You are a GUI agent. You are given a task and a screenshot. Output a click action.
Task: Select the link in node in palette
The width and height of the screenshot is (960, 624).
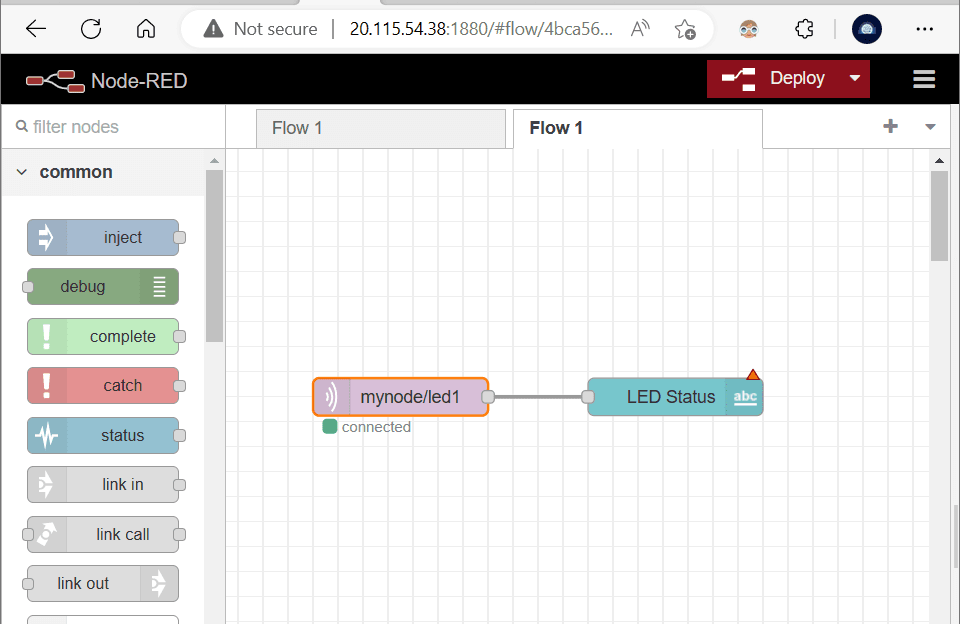point(103,484)
